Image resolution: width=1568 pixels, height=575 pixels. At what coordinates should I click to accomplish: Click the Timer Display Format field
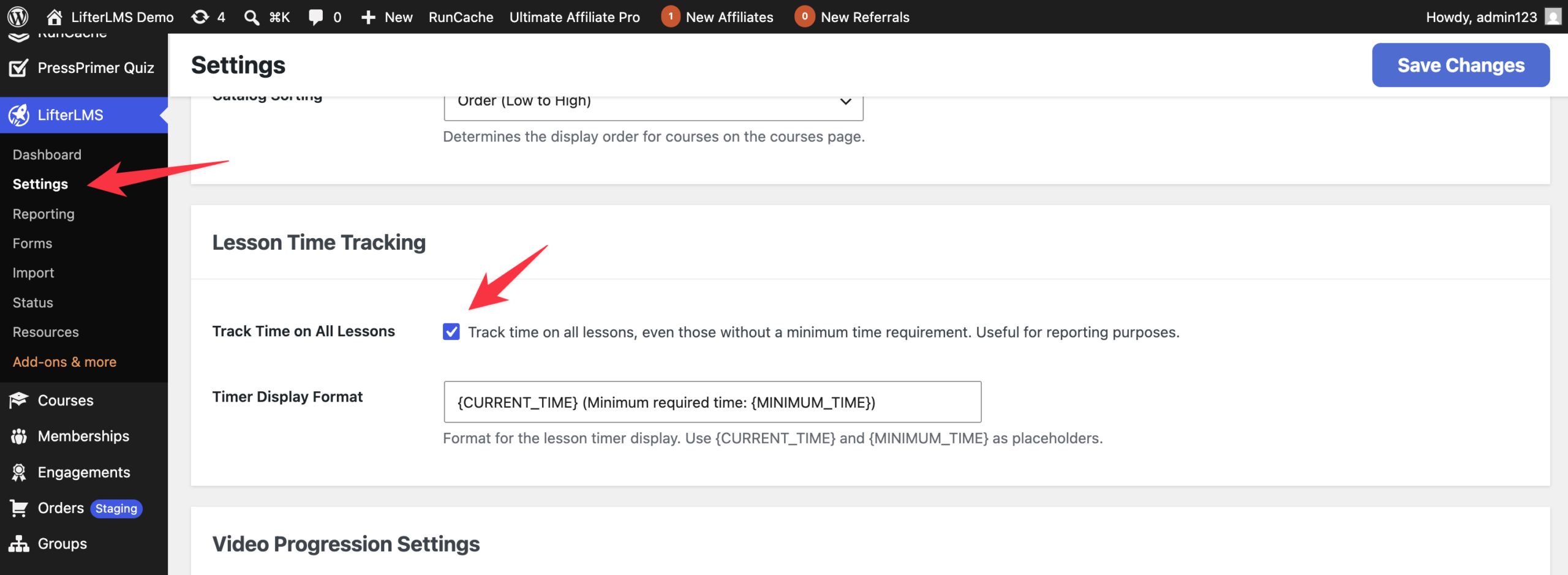tap(712, 402)
